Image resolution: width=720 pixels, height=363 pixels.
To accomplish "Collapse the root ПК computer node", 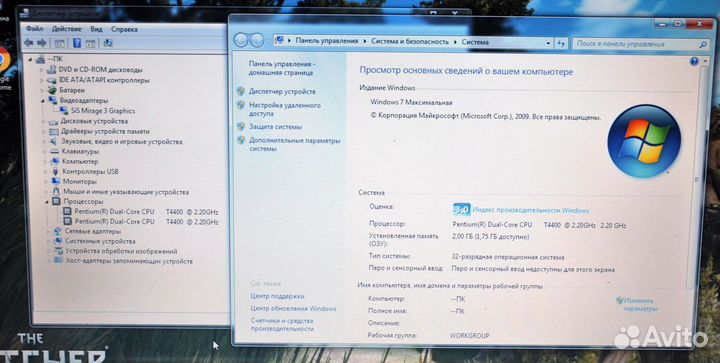I will coord(30,60).
